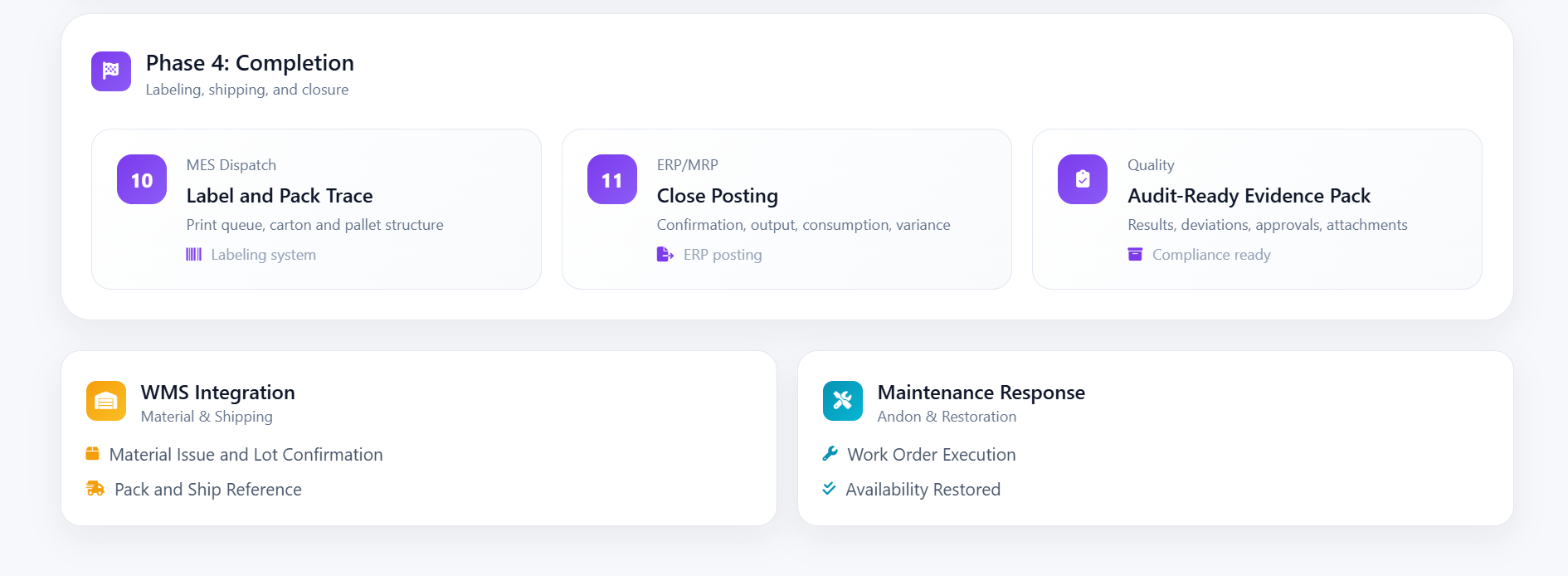The width and height of the screenshot is (1568, 576).
Task: Select Material Issue and Lot Confirmation text
Action: coord(246,455)
